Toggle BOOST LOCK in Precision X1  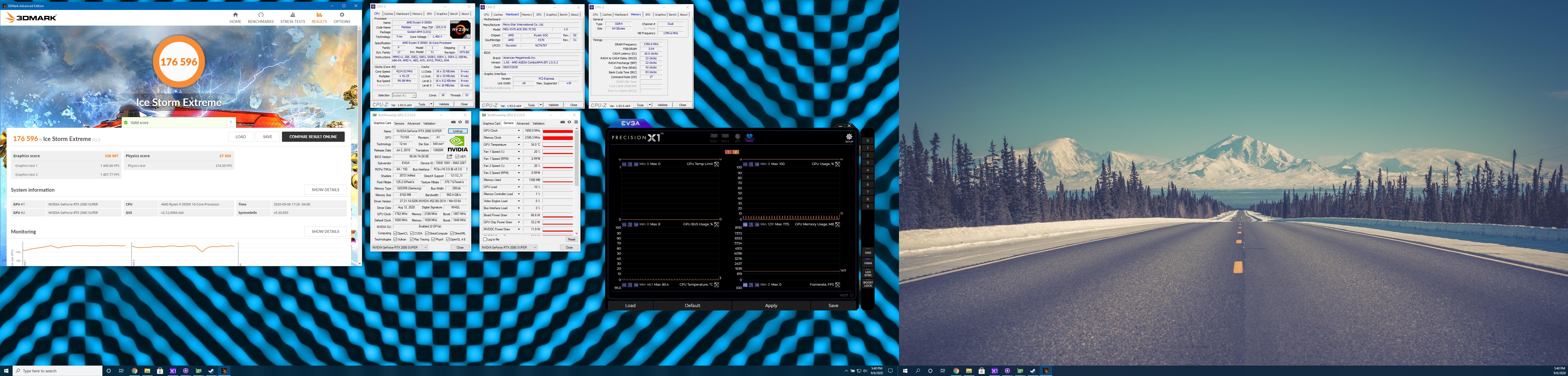(867, 284)
